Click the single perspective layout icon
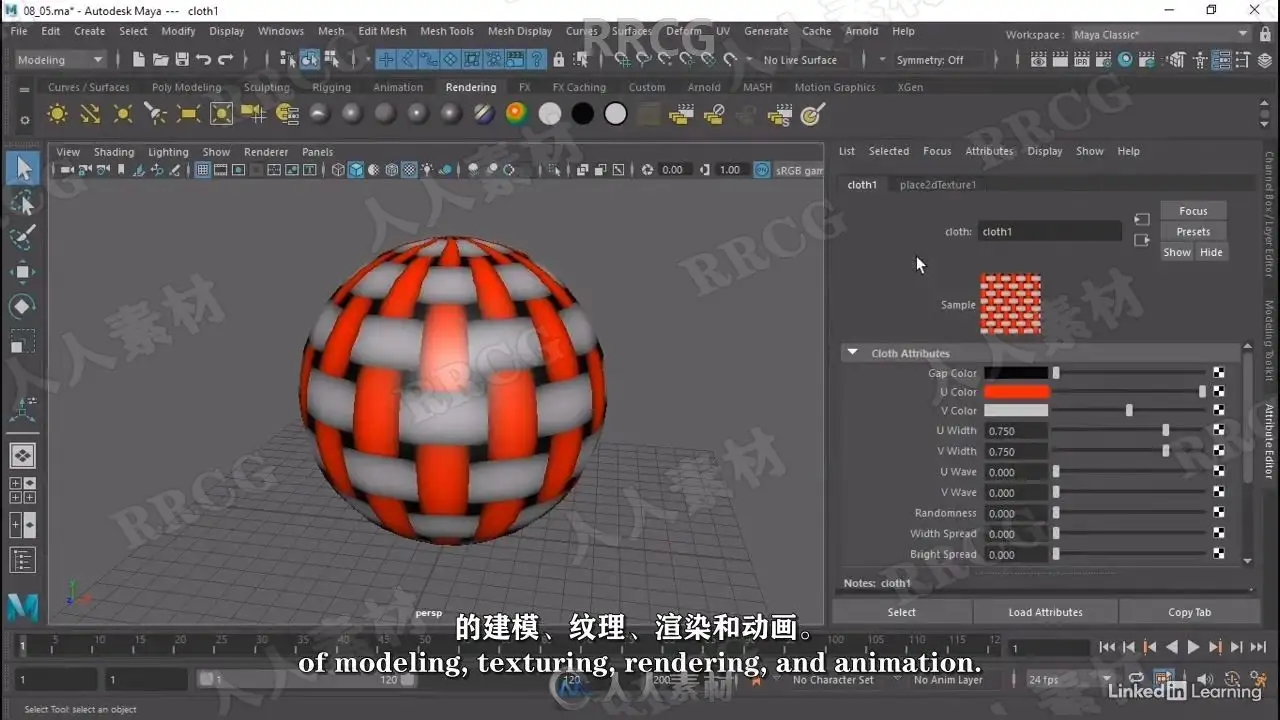1280x720 pixels. coord(22,456)
